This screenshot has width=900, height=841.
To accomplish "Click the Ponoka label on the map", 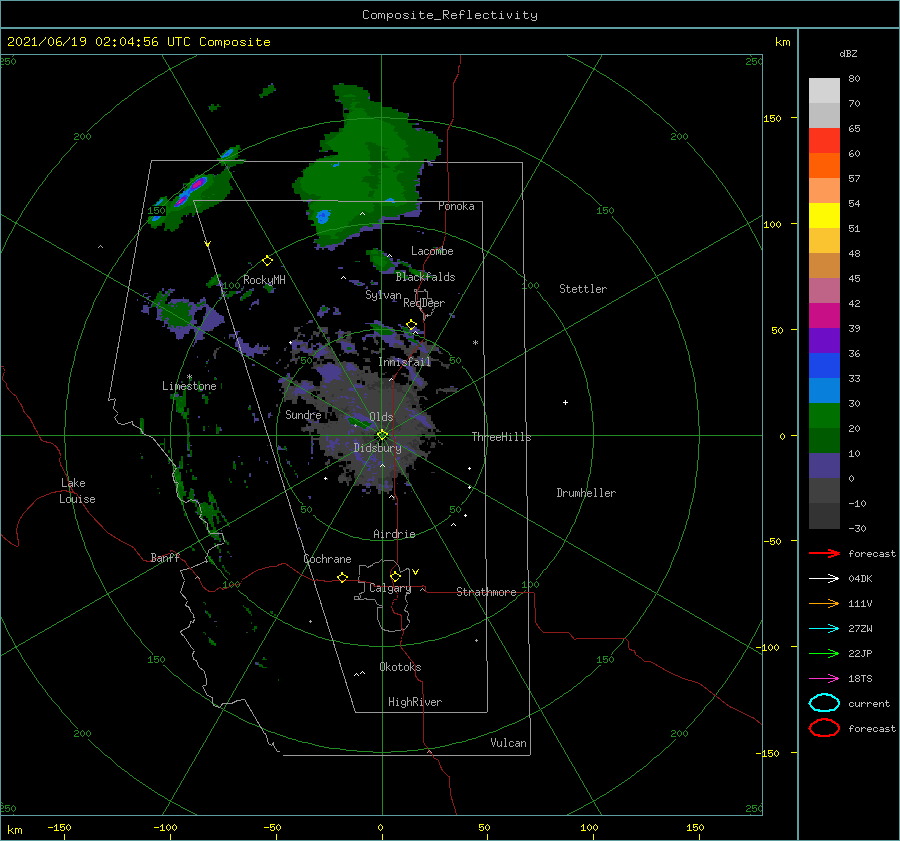I will click(456, 206).
